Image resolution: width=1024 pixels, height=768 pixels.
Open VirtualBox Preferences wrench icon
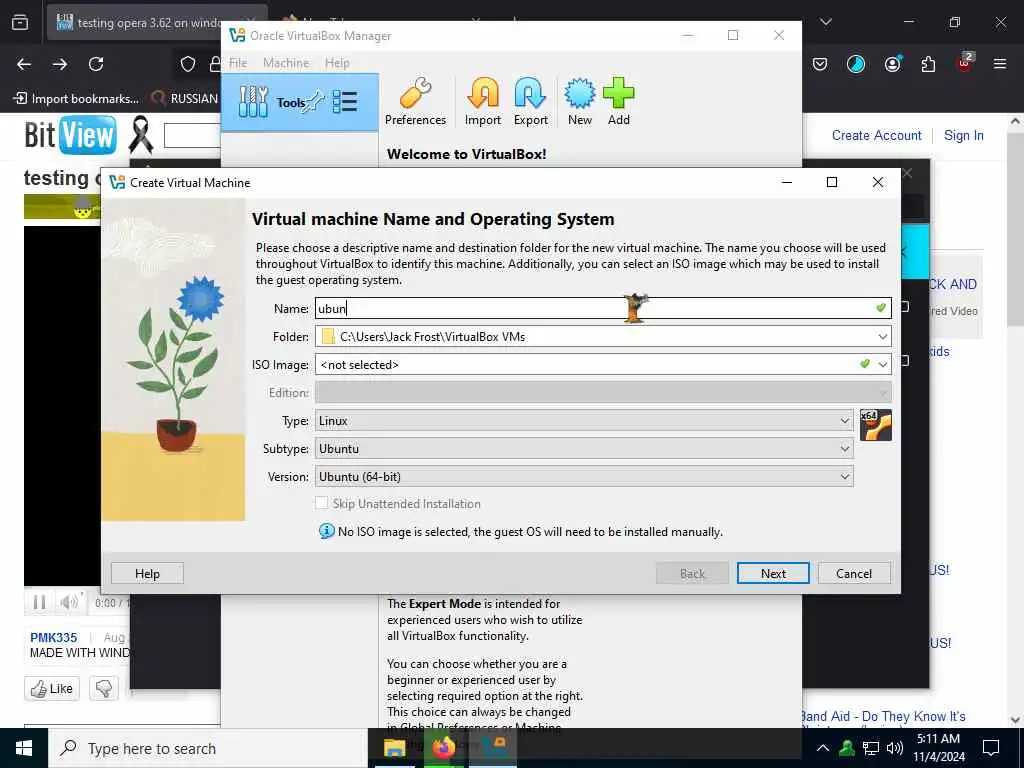click(415, 93)
